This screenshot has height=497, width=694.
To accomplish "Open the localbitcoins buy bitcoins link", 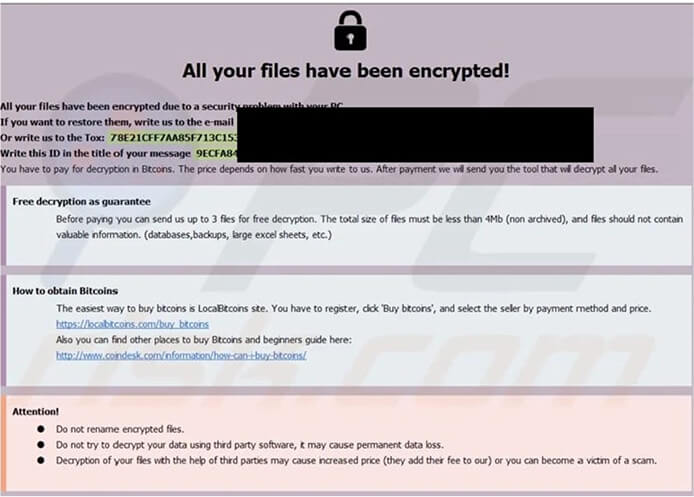I will pos(132,324).
